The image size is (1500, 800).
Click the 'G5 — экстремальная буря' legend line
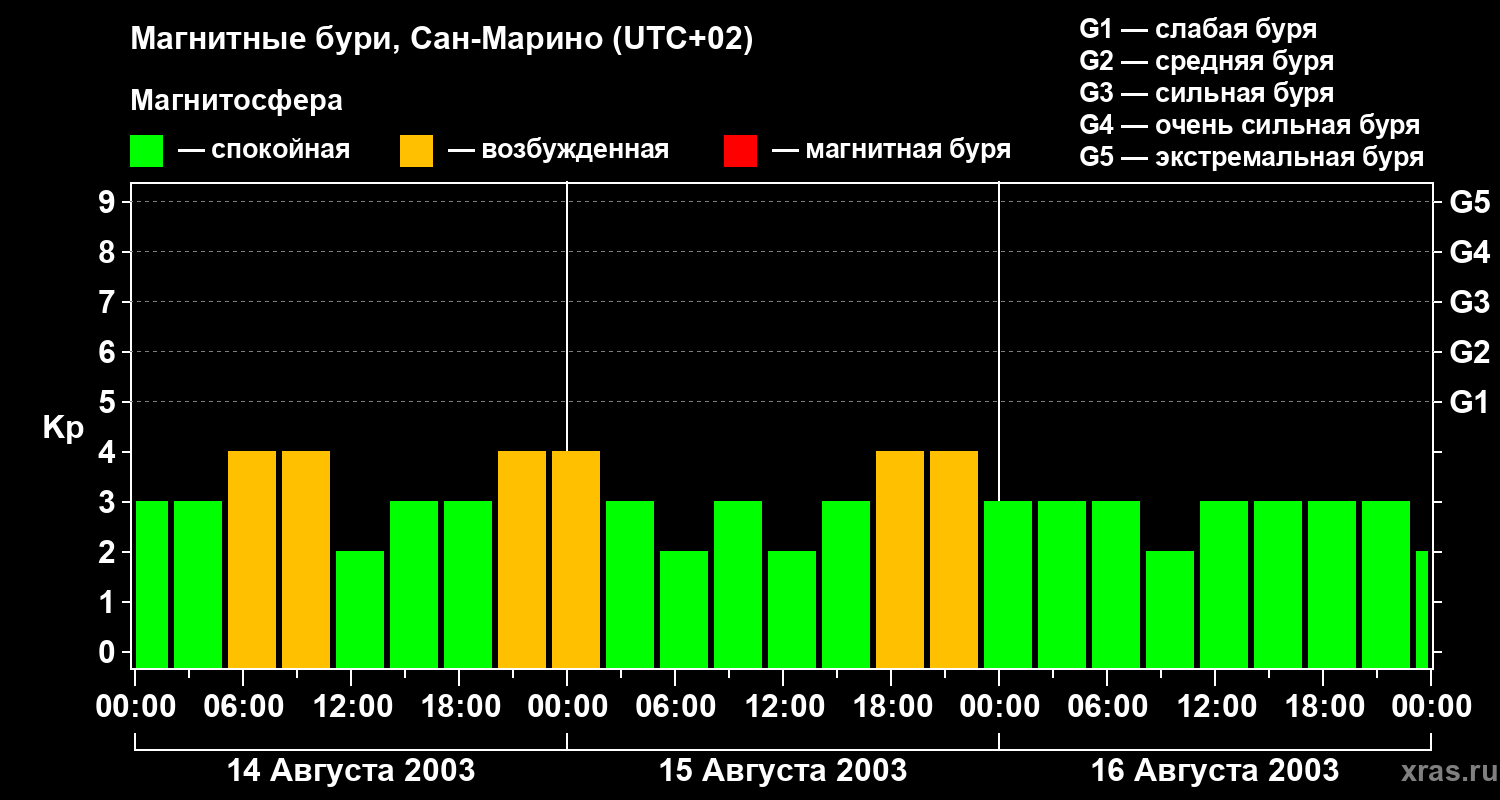(1252, 157)
